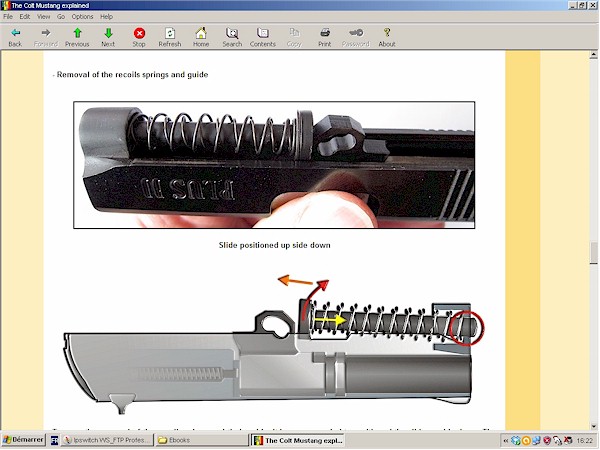Open the Home page

[201, 37]
